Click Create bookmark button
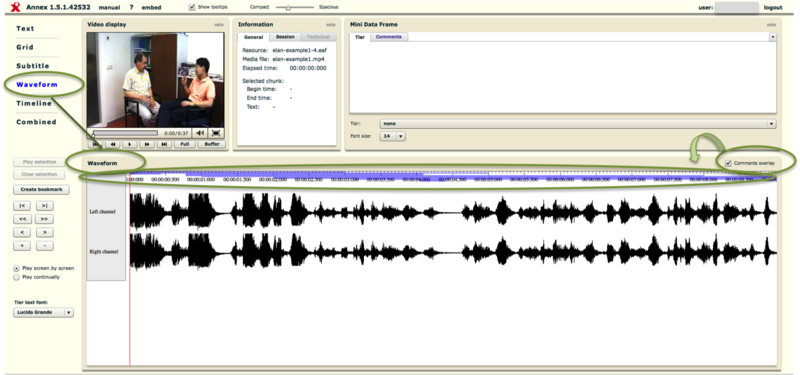The width and height of the screenshot is (800, 375). [41, 190]
